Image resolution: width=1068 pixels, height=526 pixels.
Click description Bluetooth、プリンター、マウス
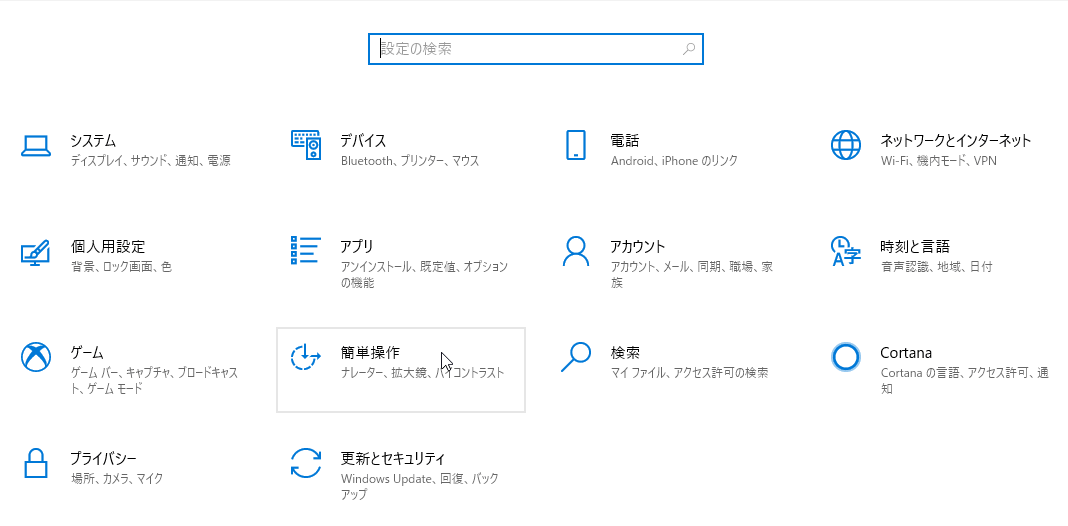[x=410, y=161]
